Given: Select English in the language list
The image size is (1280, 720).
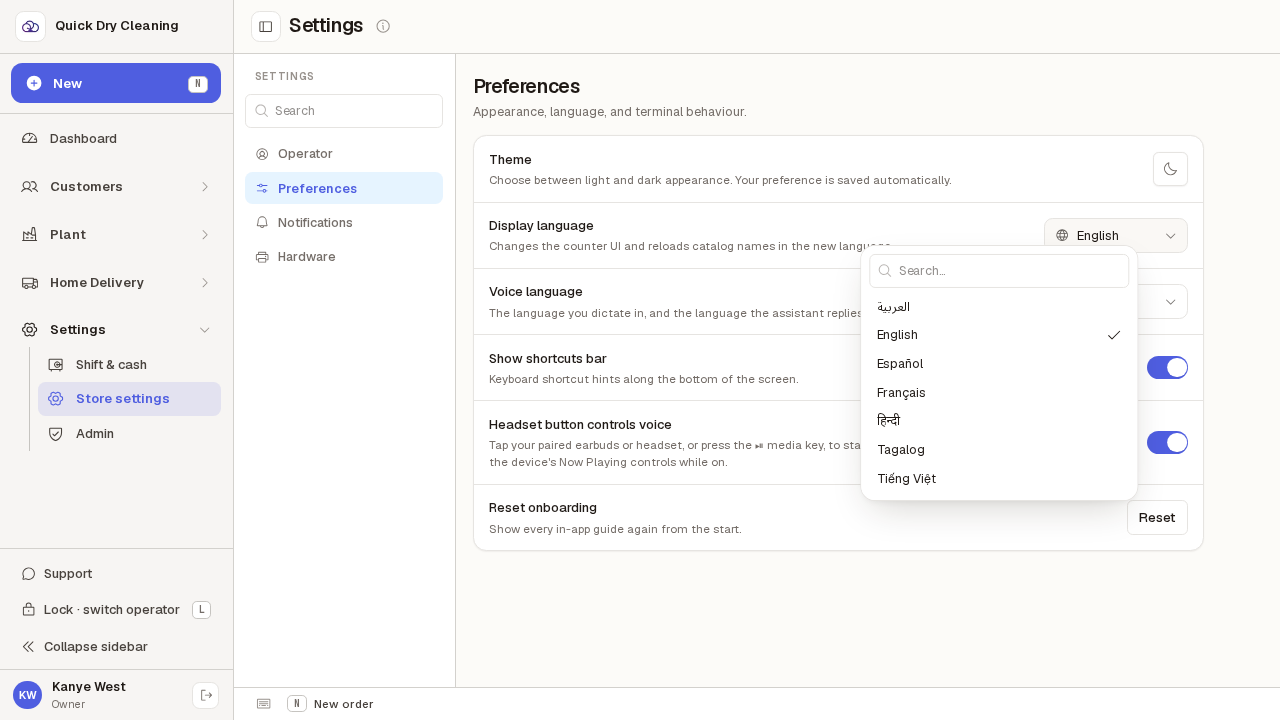Looking at the screenshot, I should [x=999, y=335].
